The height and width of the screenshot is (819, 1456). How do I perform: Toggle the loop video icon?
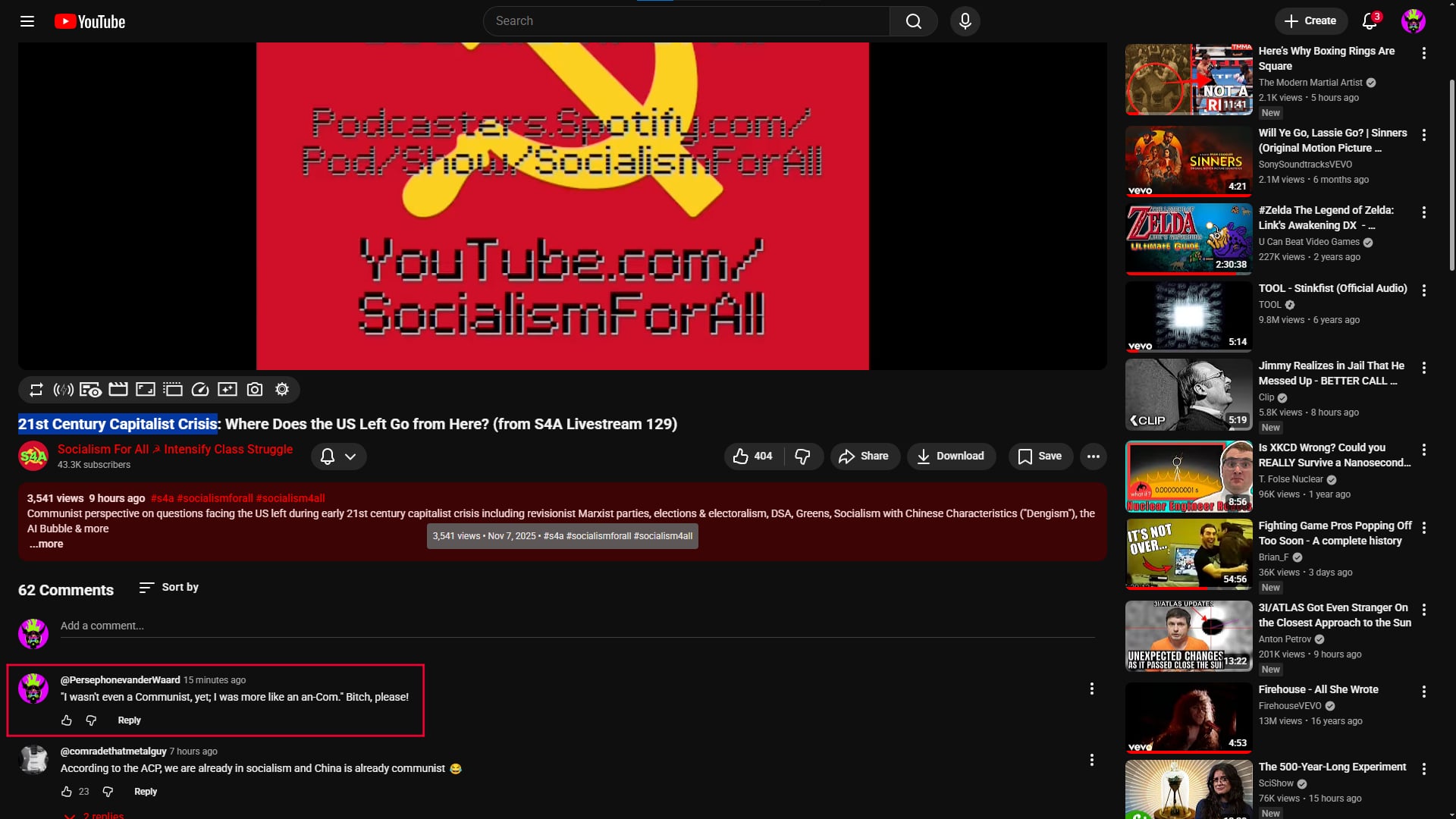36,390
